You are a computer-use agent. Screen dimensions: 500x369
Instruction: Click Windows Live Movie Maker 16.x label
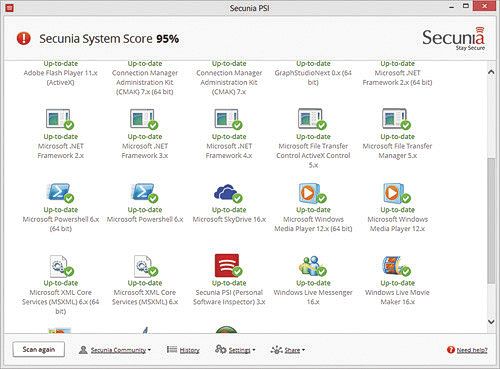397,297
